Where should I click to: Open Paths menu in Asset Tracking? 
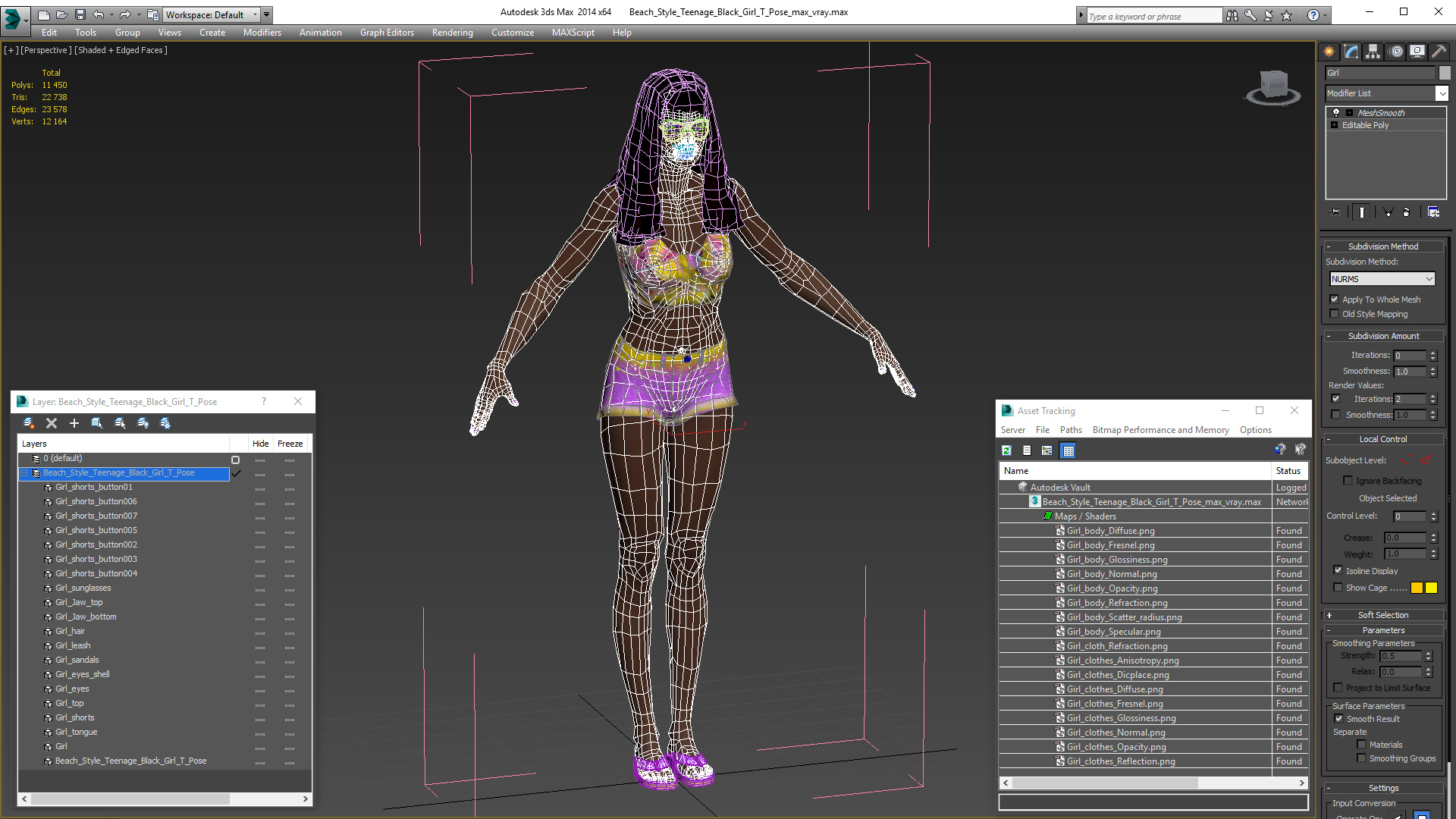[1071, 430]
